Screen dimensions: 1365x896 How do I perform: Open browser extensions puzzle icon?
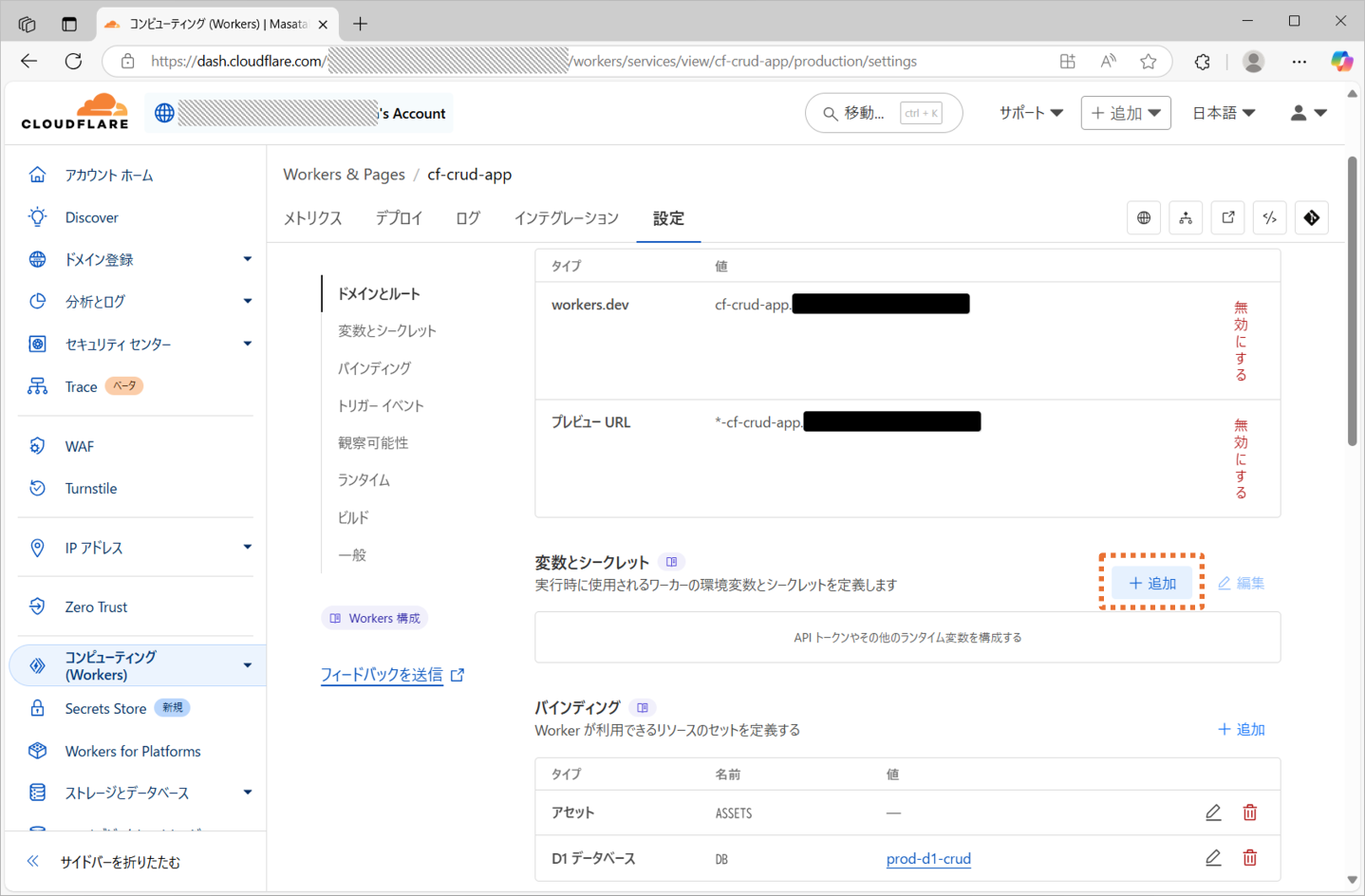point(1203,62)
